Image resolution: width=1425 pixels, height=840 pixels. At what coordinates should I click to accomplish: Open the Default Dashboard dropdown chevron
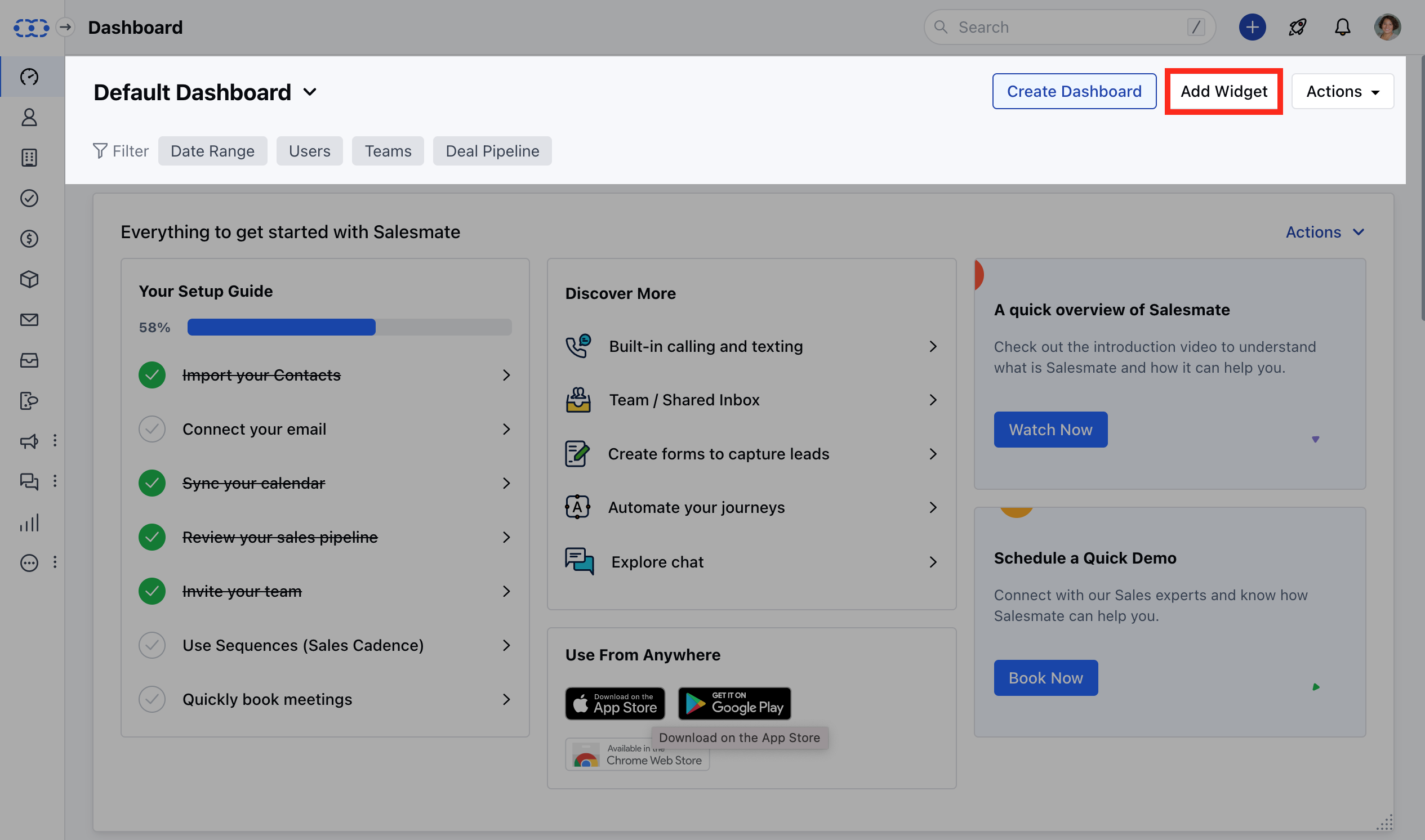pyautogui.click(x=310, y=92)
